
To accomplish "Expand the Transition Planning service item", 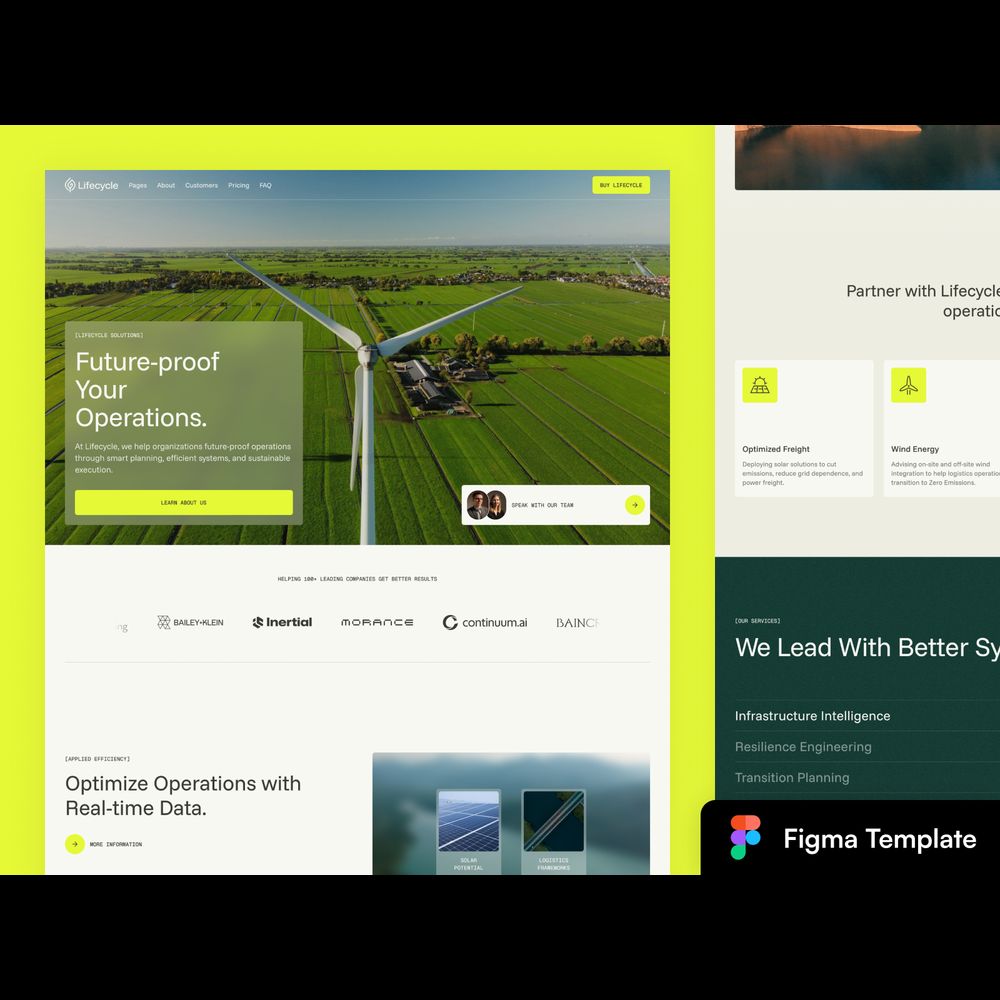I will point(792,778).
